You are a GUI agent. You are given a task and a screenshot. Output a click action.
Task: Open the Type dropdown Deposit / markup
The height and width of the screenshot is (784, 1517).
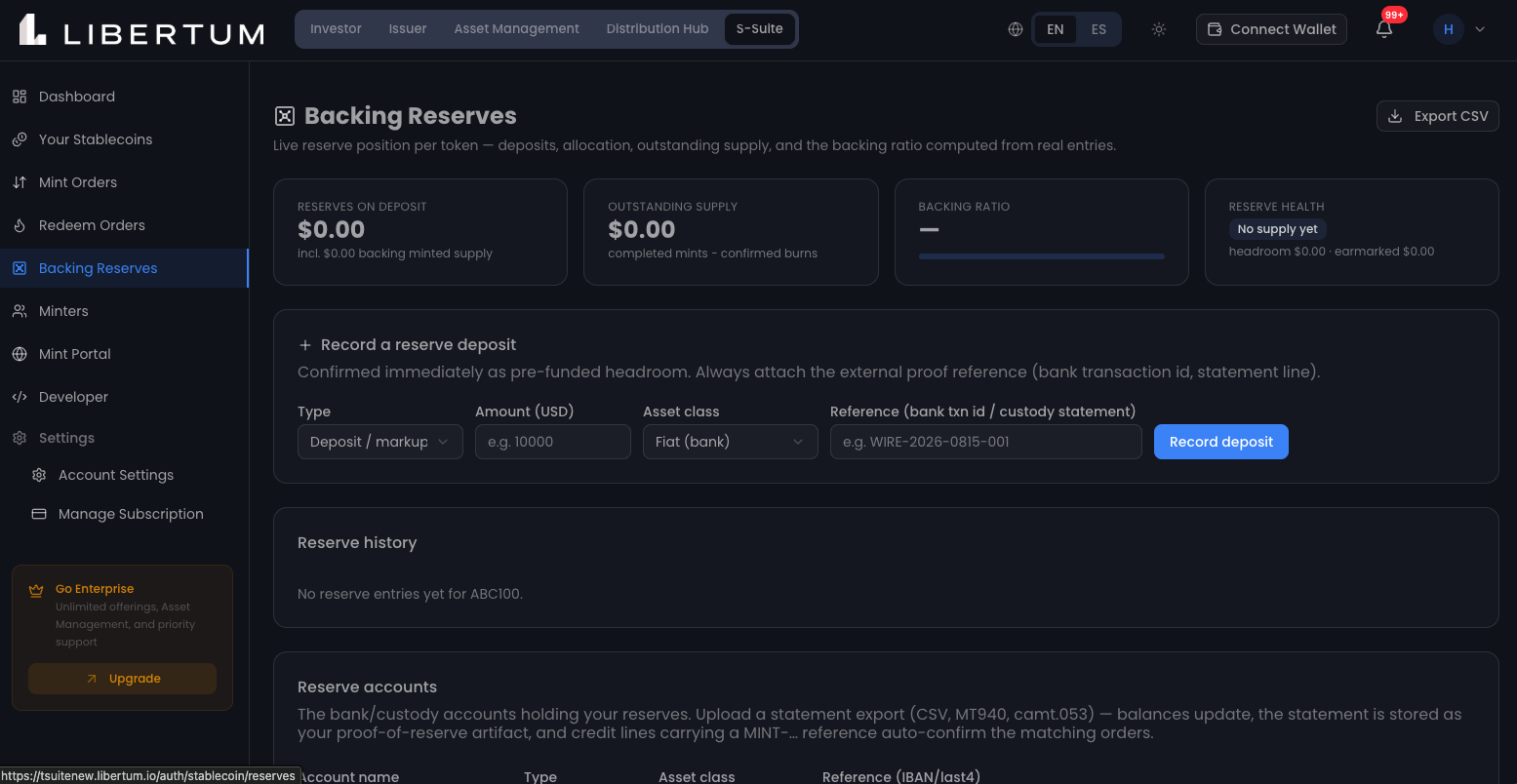click(x=380, y=442)
